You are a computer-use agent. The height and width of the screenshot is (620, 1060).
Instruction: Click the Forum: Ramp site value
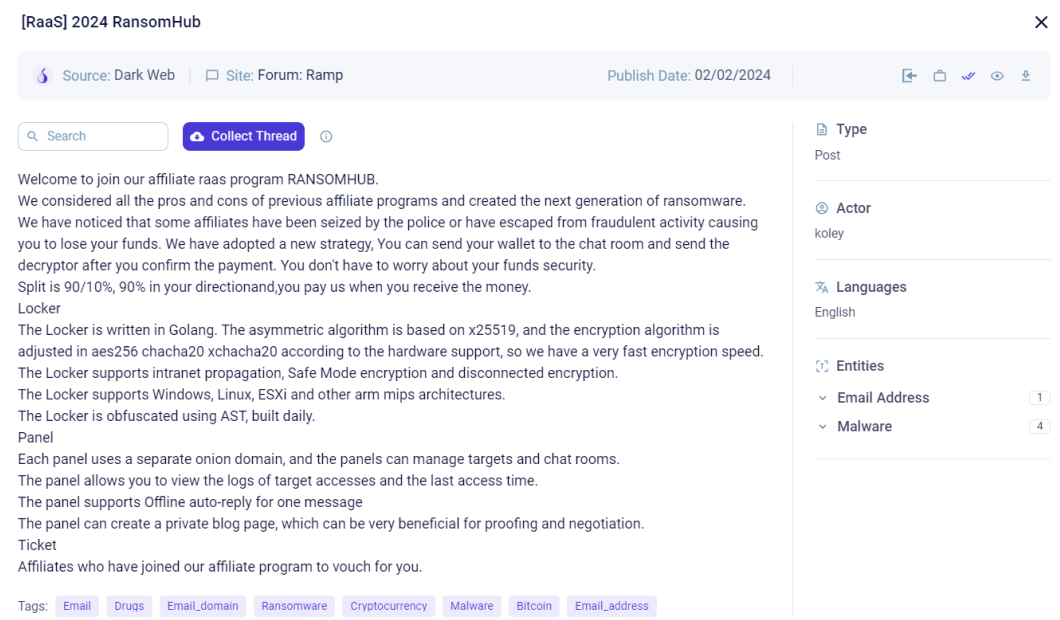pos(300,76)
